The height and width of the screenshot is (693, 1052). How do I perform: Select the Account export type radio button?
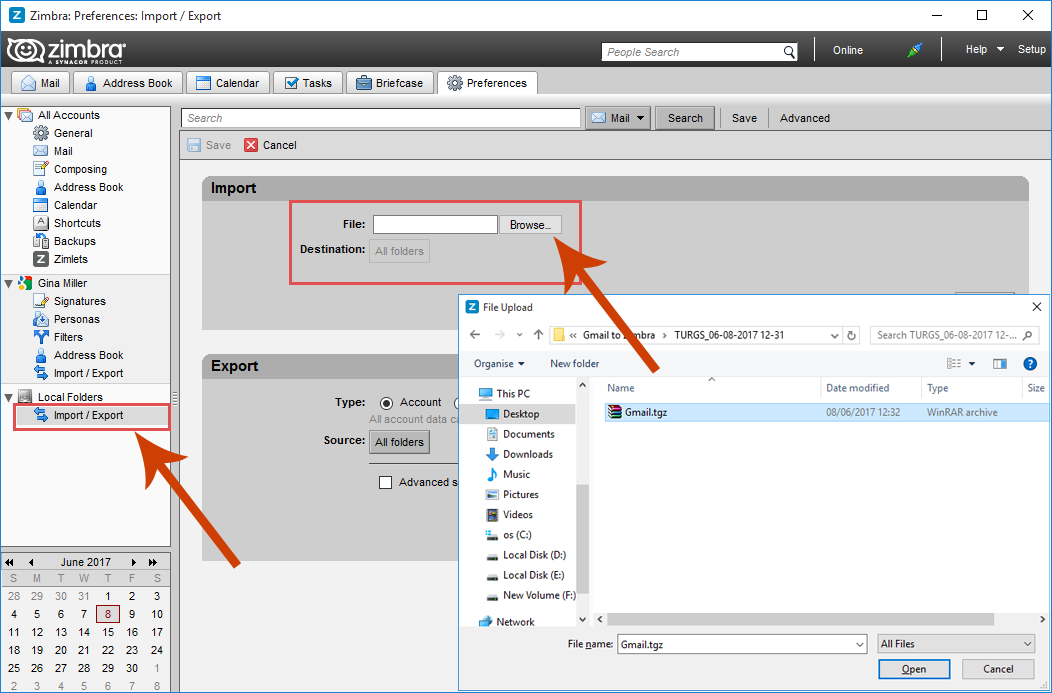tap(386, 403)
